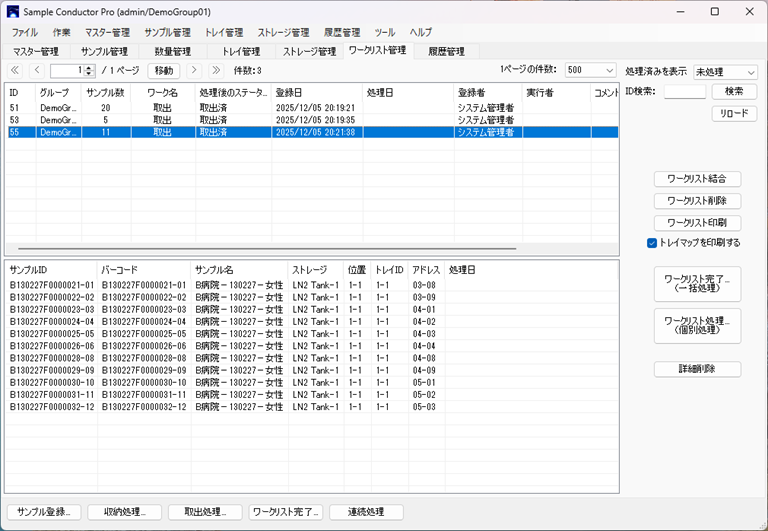The width and height of the screenshot is (768, 531).
Task: Go to the first page arrow icon
Action: [15, 71]
